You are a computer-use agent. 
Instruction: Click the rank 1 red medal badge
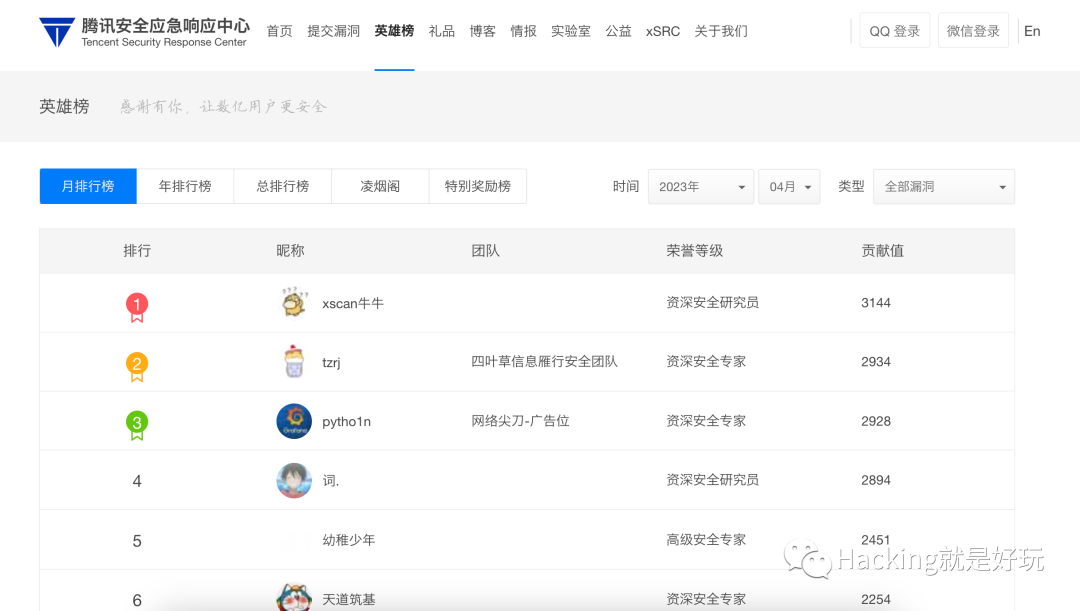click(x=137, y=307)
